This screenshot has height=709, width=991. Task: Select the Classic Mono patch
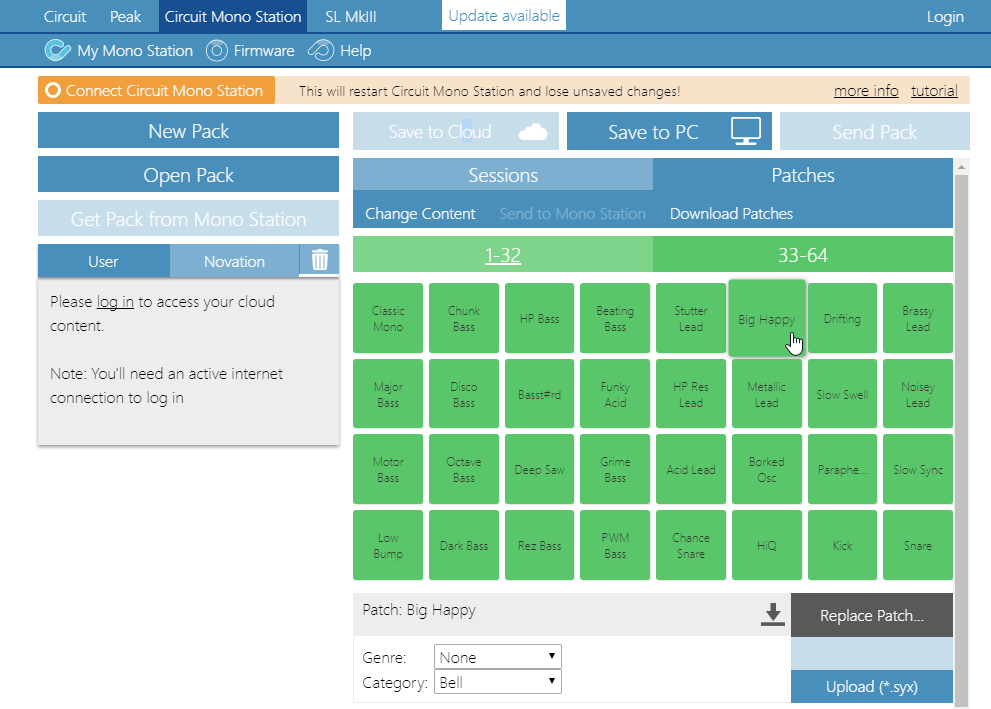388,318
